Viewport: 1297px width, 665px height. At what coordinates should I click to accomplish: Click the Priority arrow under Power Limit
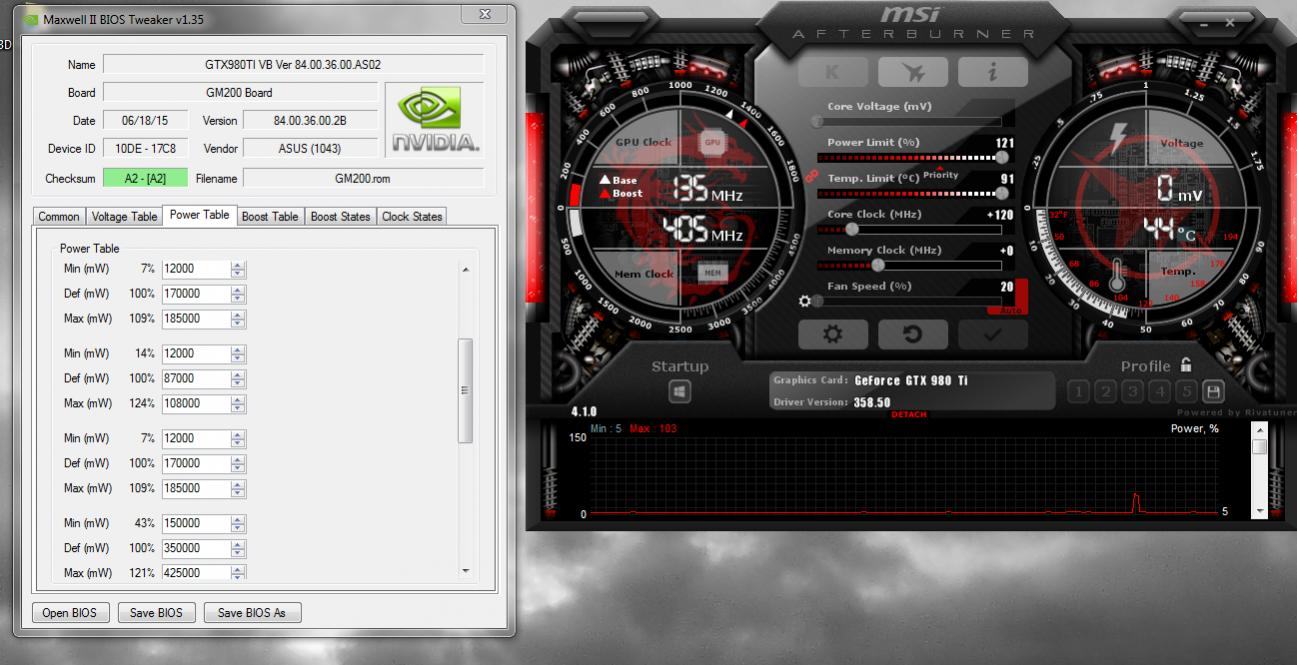pos(939,170)
